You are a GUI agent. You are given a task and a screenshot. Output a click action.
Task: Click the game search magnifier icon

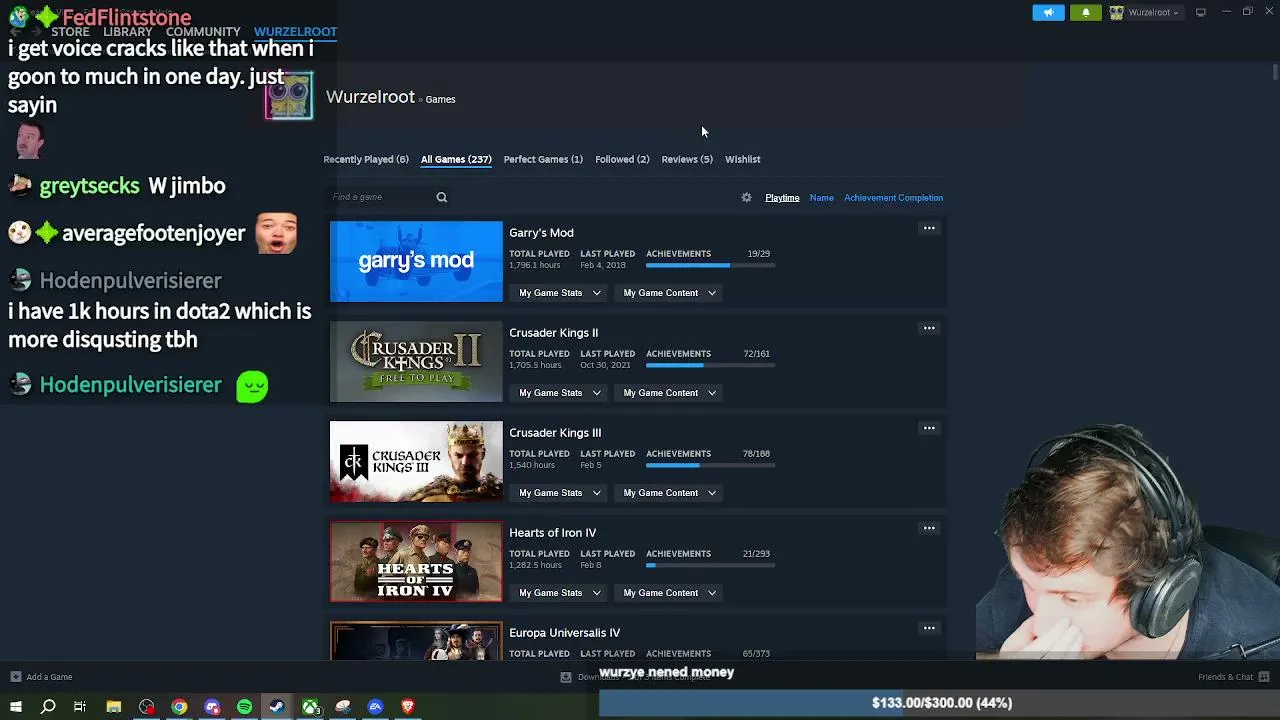(442, 197)
